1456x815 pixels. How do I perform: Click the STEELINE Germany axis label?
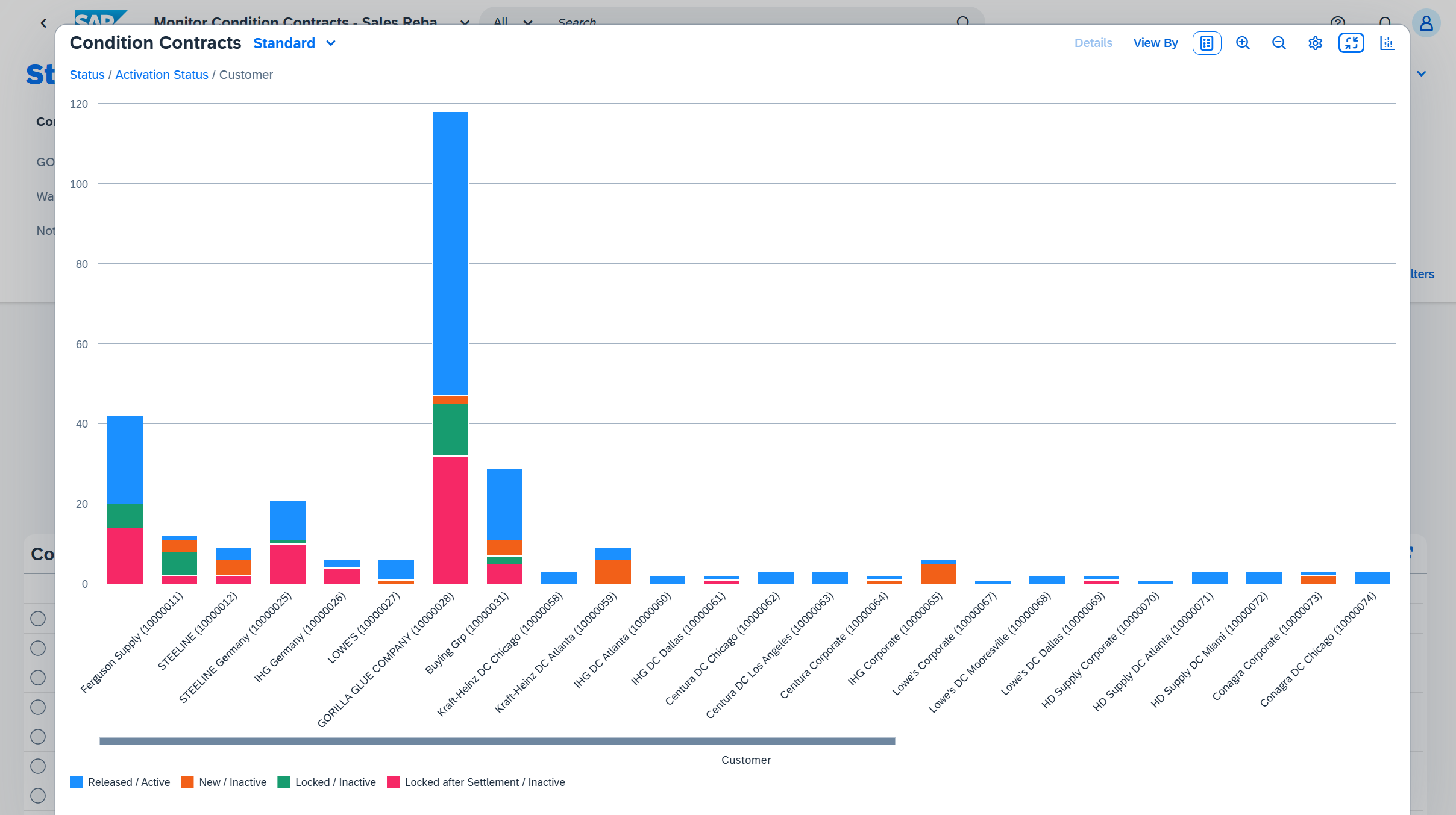coord(235,648)
